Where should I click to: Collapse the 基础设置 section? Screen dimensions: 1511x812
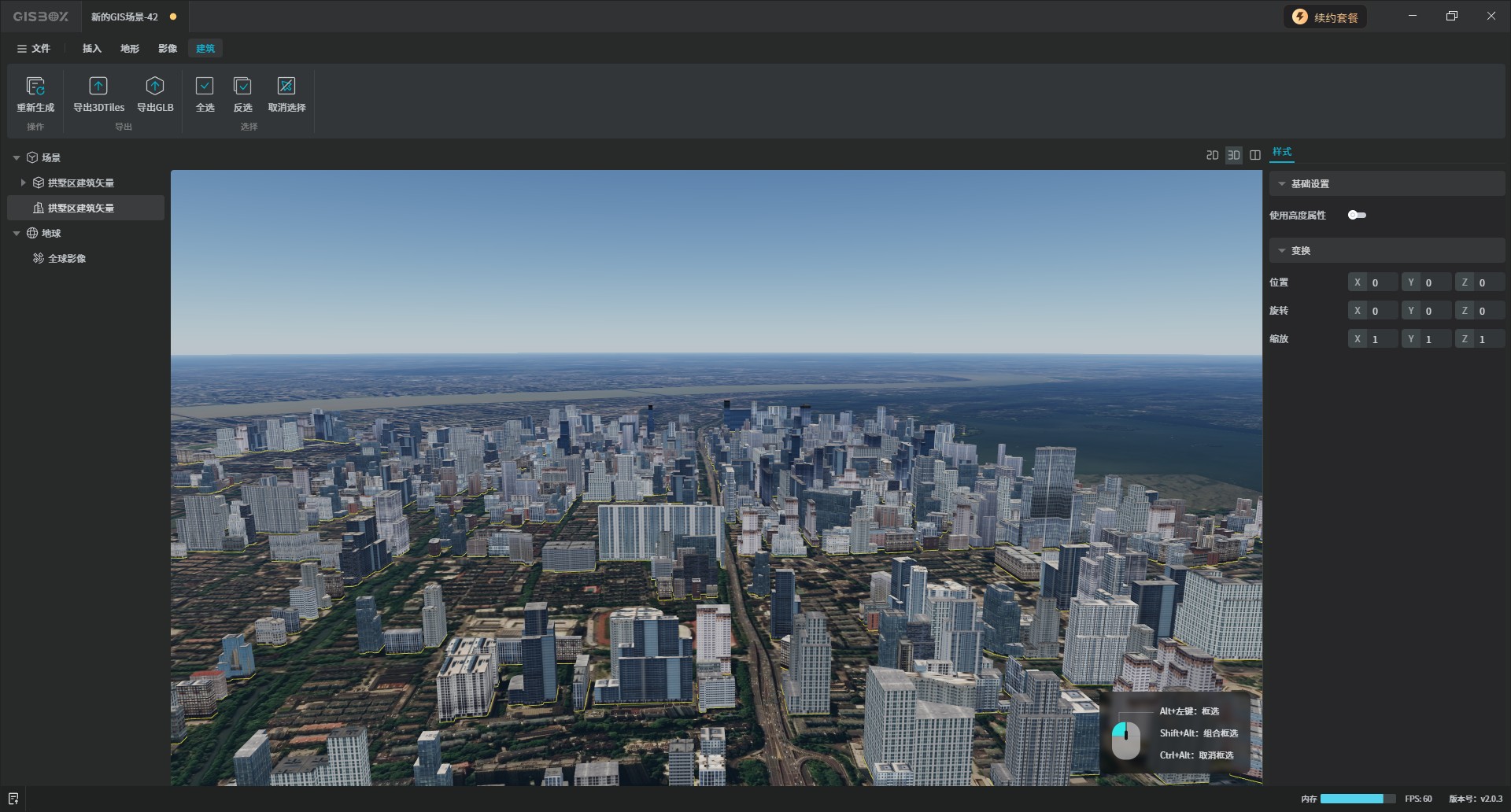[x=1282, y=184]
